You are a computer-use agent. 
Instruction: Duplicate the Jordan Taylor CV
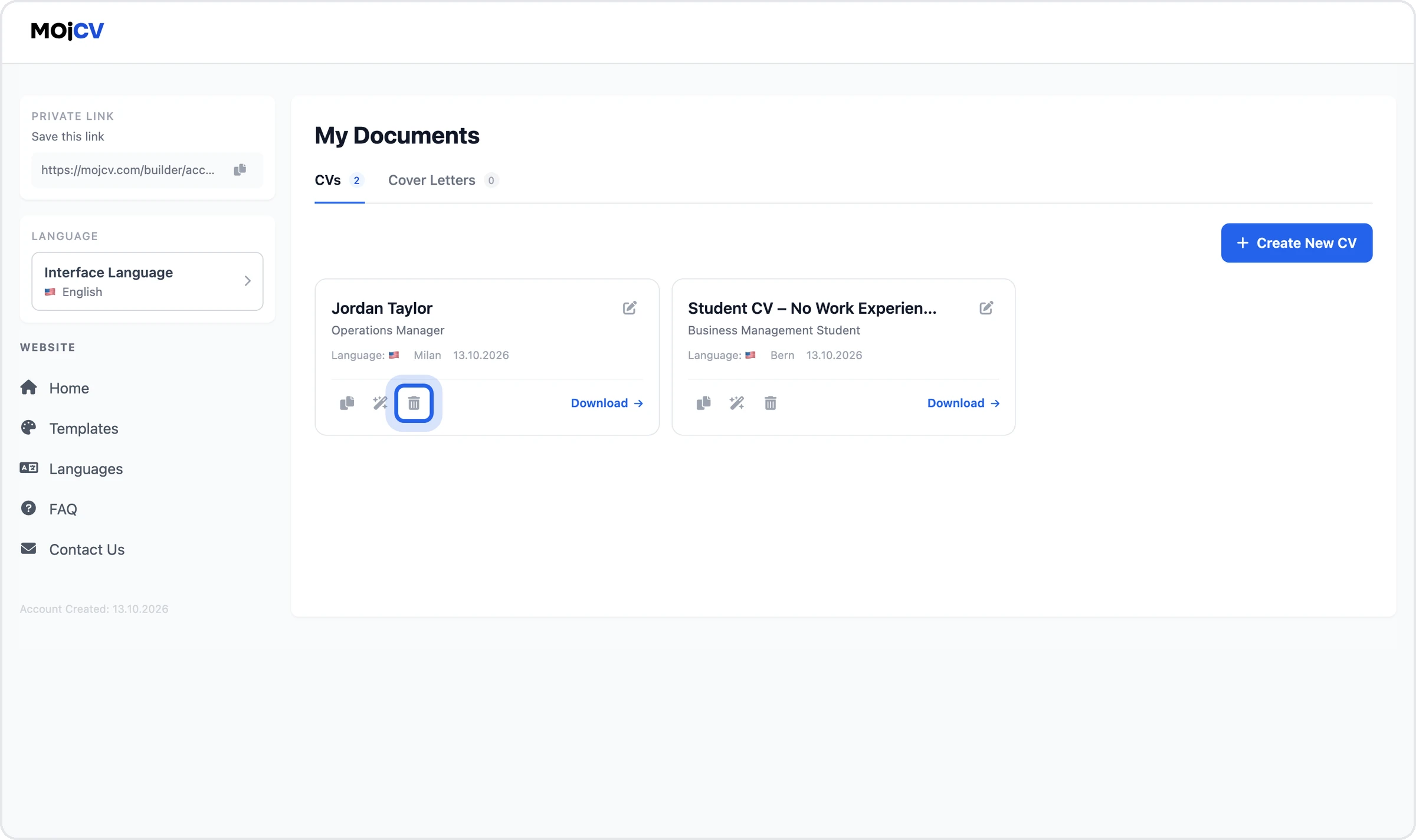[347, 403]
